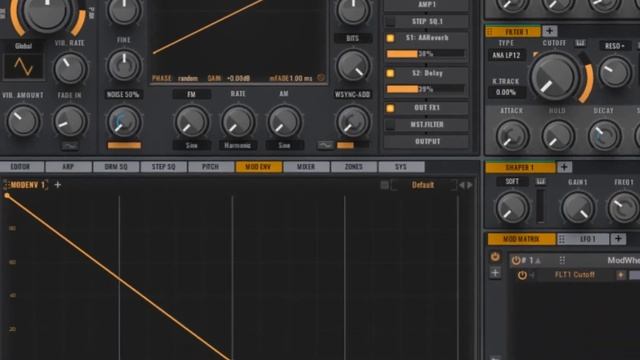This screenshot has width=640, height=360.
Task: Click the OUTPUT routing button
Action: 427,141
